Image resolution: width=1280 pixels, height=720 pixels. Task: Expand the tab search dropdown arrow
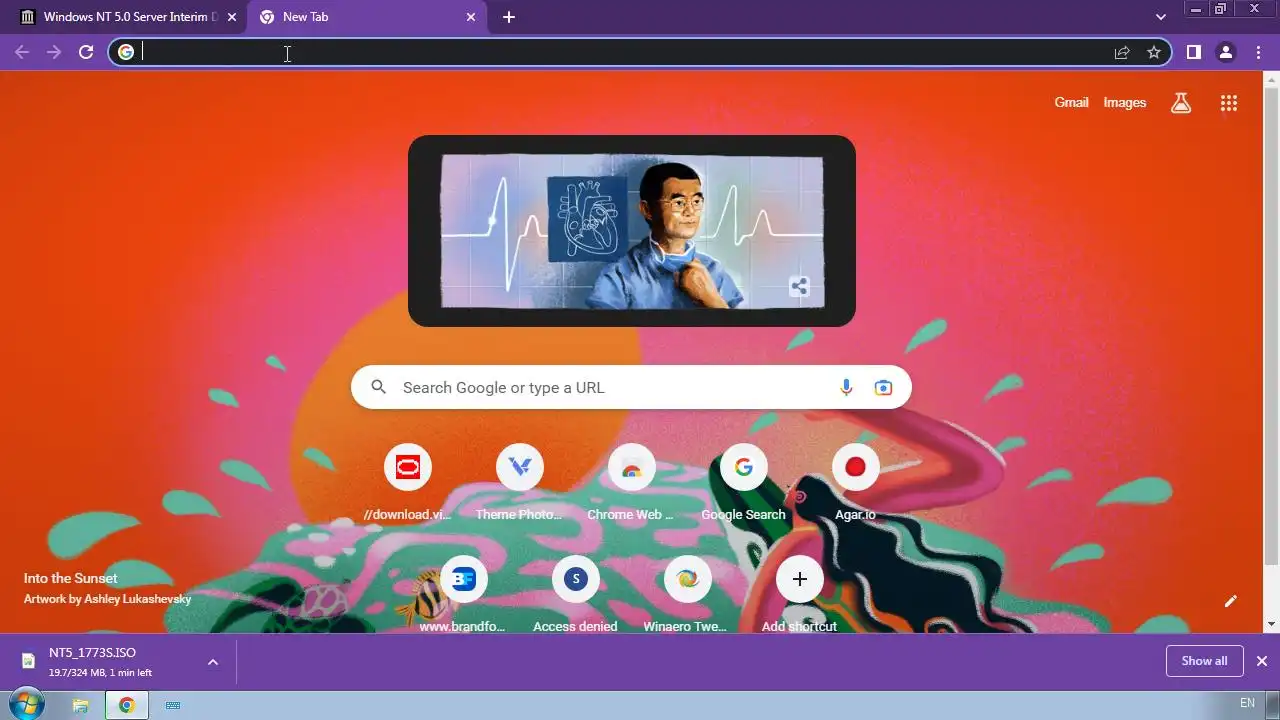click(x=1161, y=17)
